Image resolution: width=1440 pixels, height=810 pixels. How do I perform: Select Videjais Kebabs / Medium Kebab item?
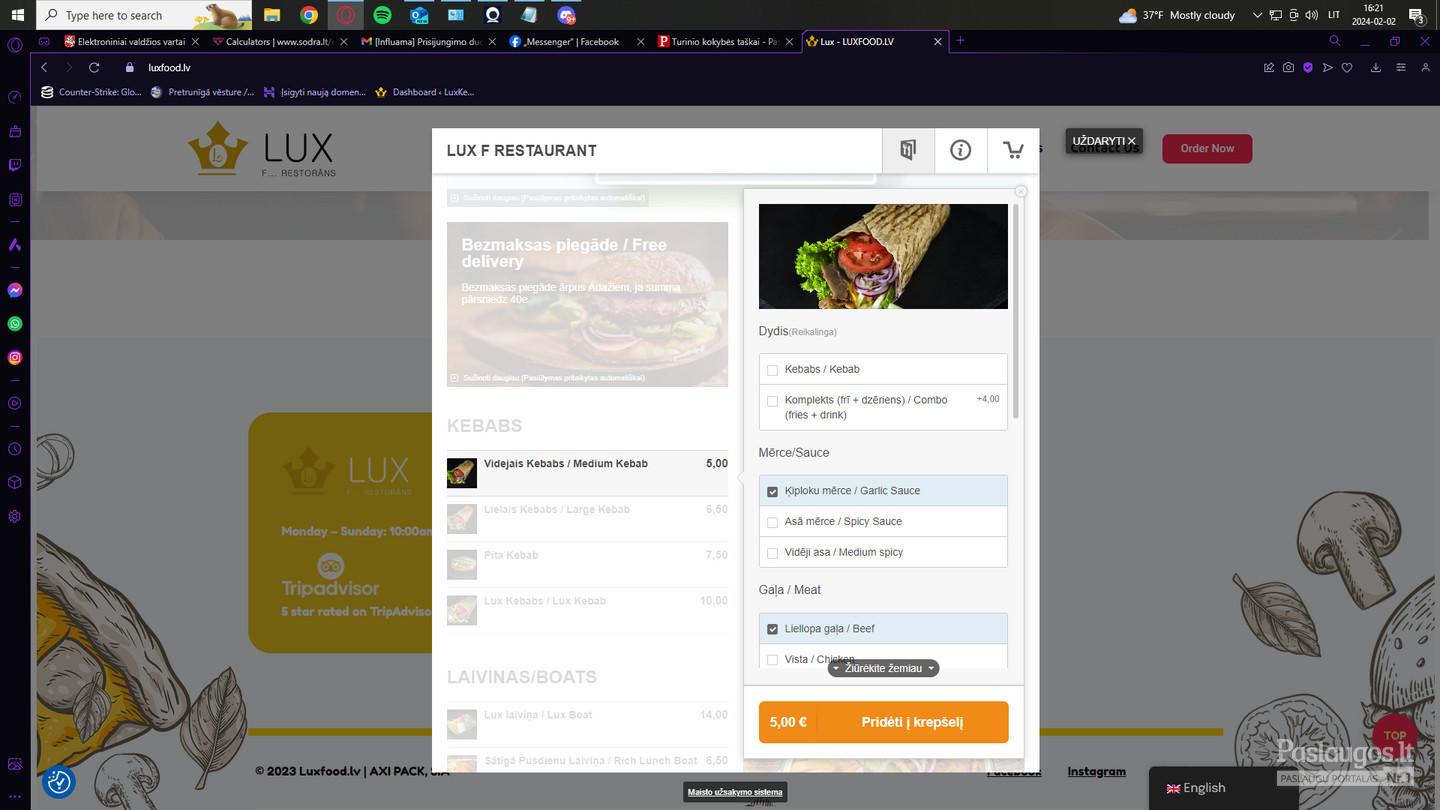pos(587,473)
